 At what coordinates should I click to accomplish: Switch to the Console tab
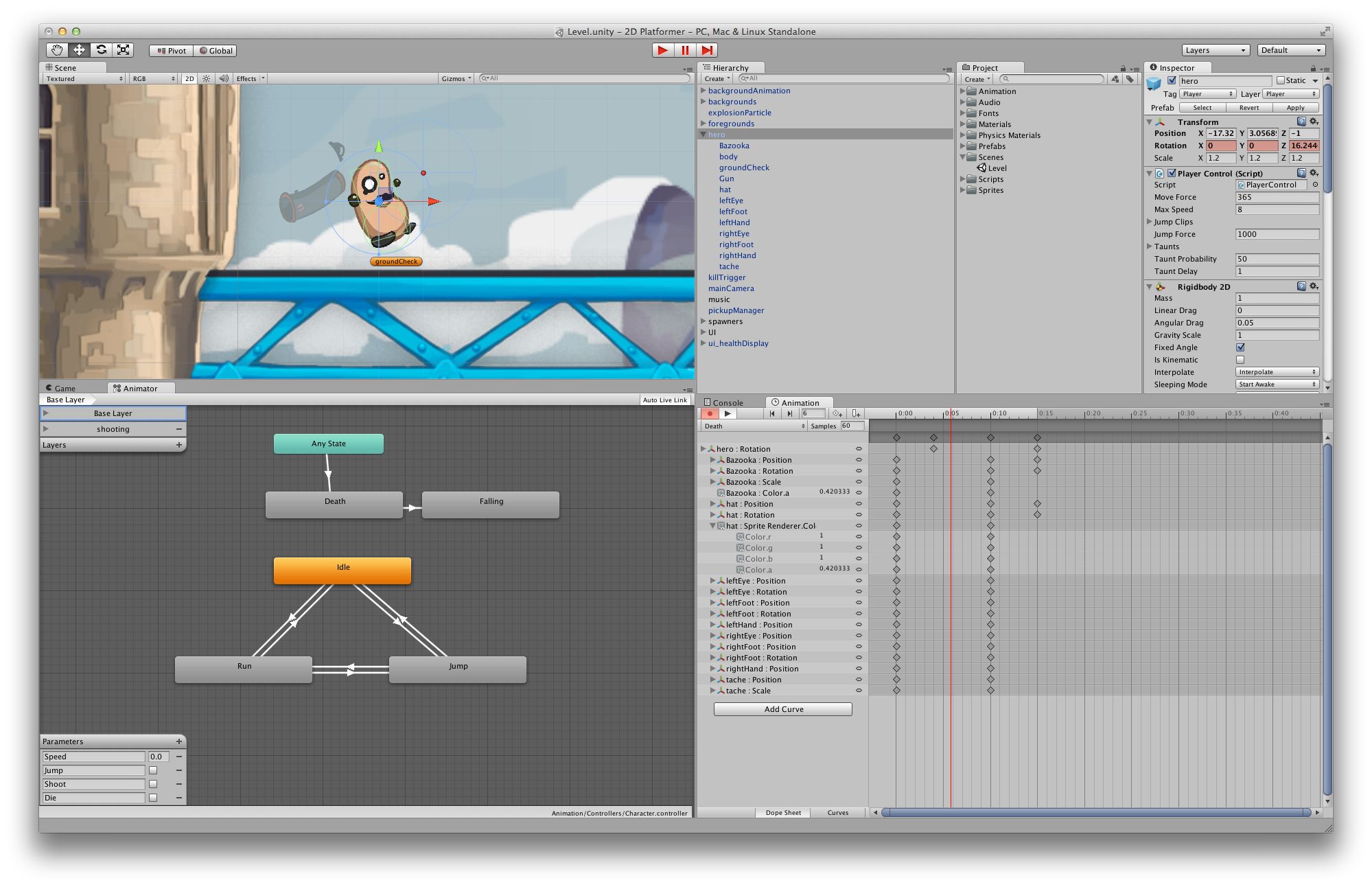[x=727, y=403]
